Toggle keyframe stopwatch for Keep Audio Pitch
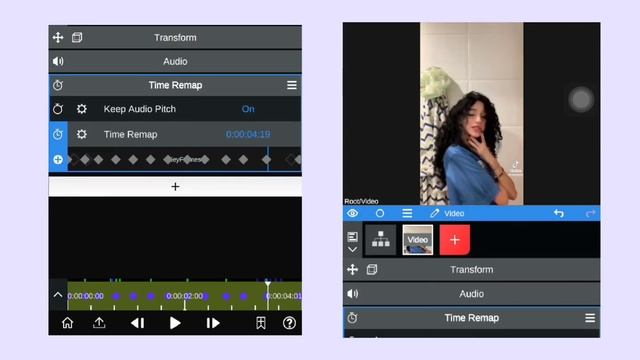640x360 pixels. pos(58,109)
